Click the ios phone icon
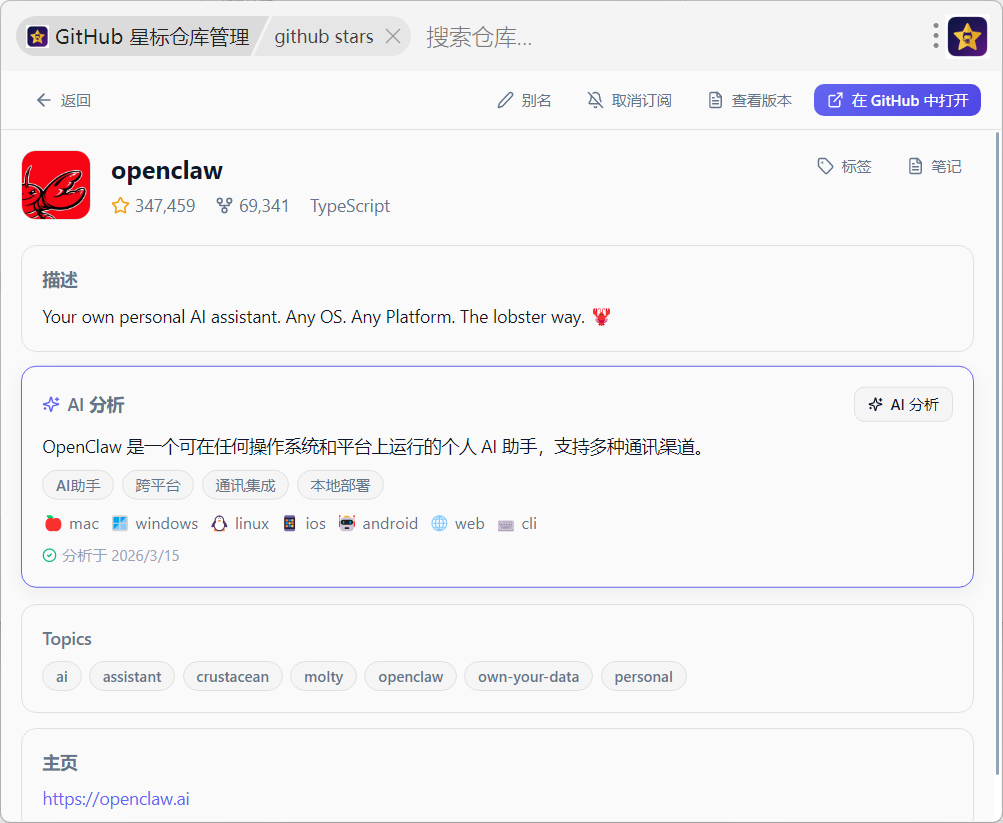Image resolution: width=1003 pixels, height=823 pixels. tap(290, 523)
